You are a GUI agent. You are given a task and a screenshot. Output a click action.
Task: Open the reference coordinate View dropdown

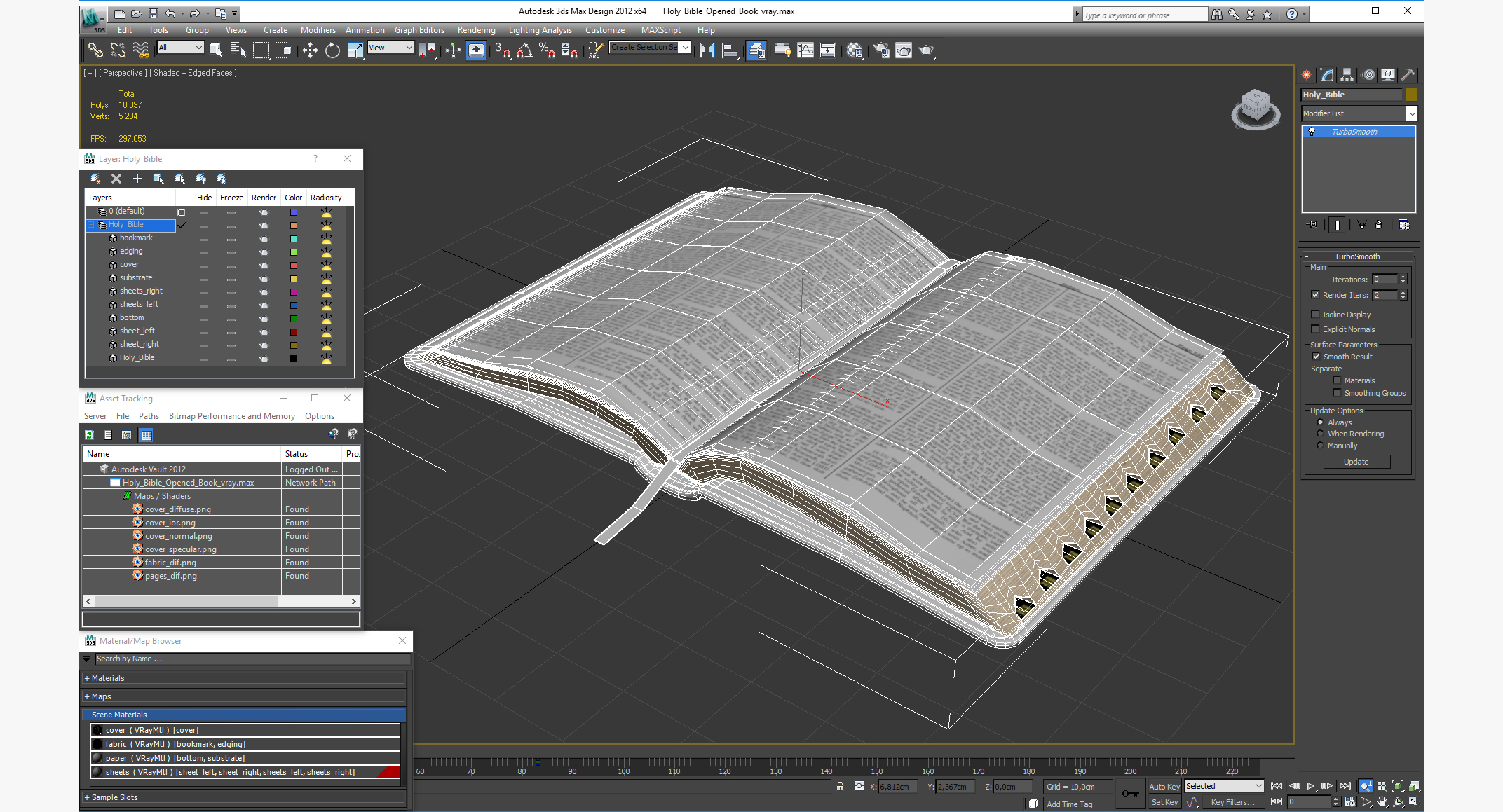[391, 48]
